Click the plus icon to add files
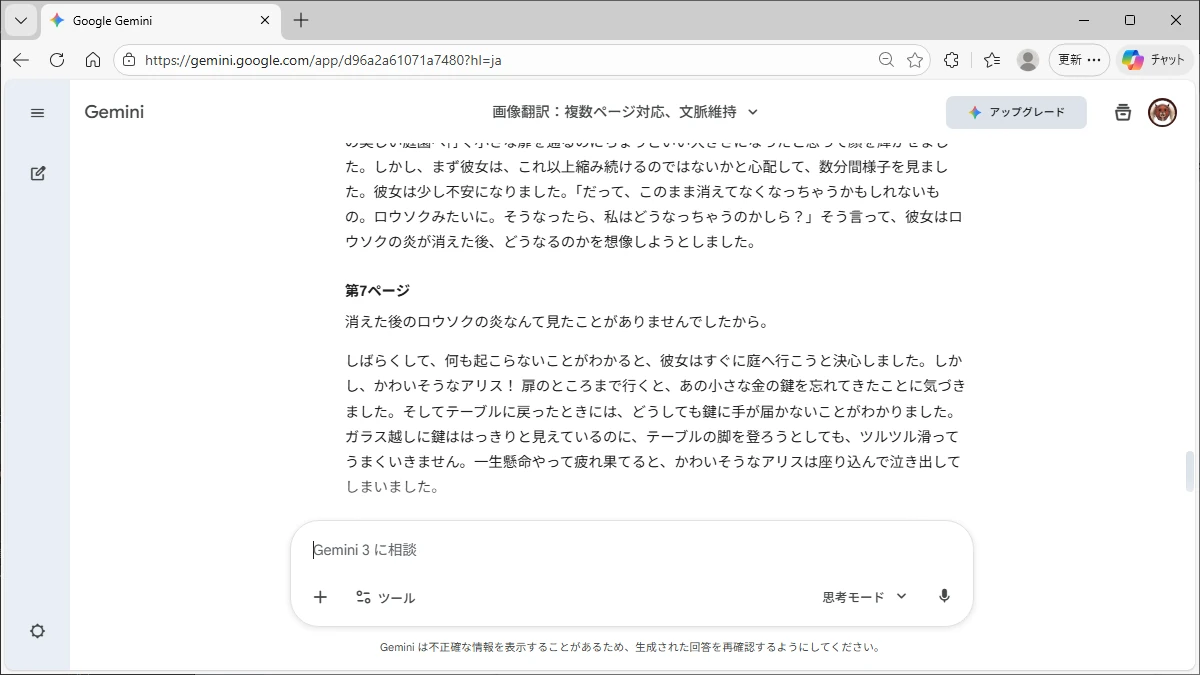Screen dimensions: 1200x675 pos(320,597)
